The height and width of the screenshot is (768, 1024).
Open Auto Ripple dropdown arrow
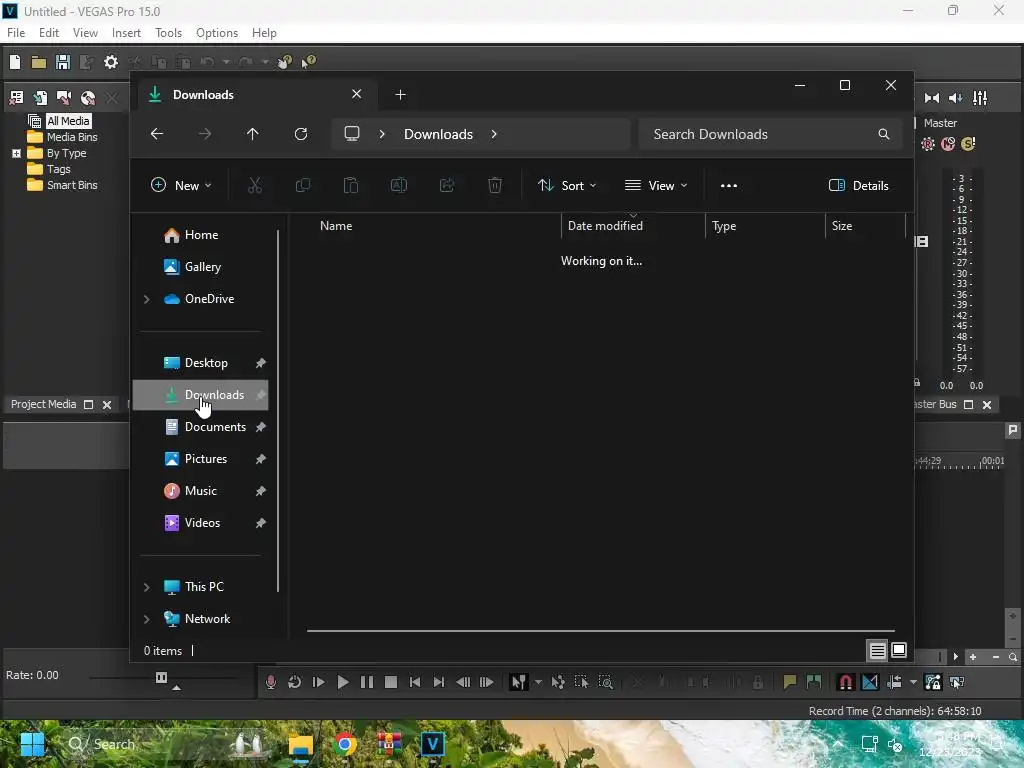pos(913,682)
